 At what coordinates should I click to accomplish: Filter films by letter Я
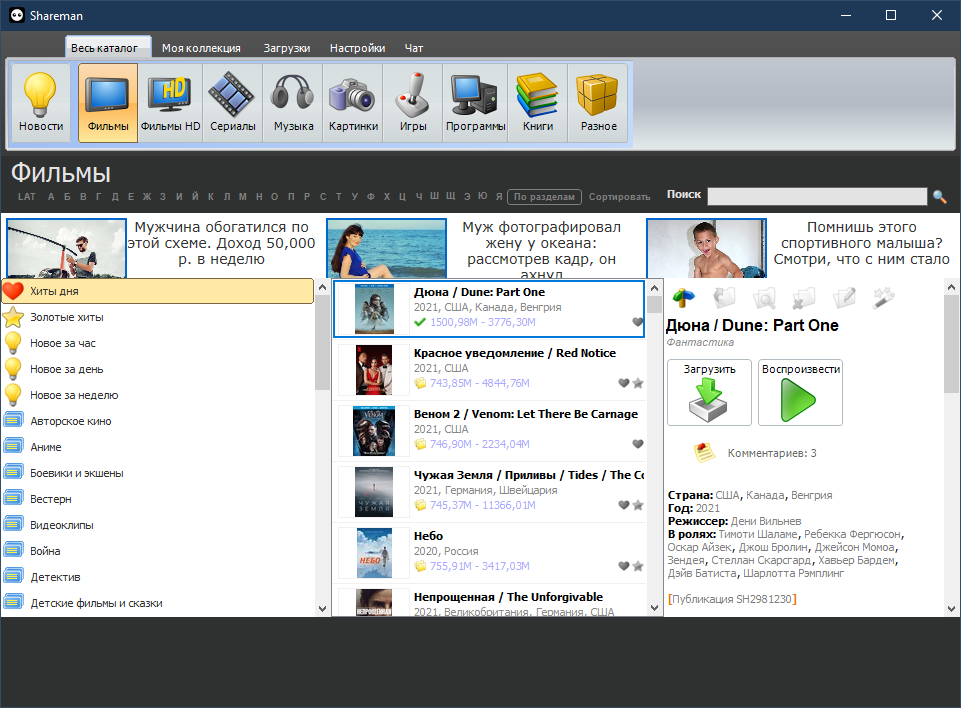tap(499, 197)
